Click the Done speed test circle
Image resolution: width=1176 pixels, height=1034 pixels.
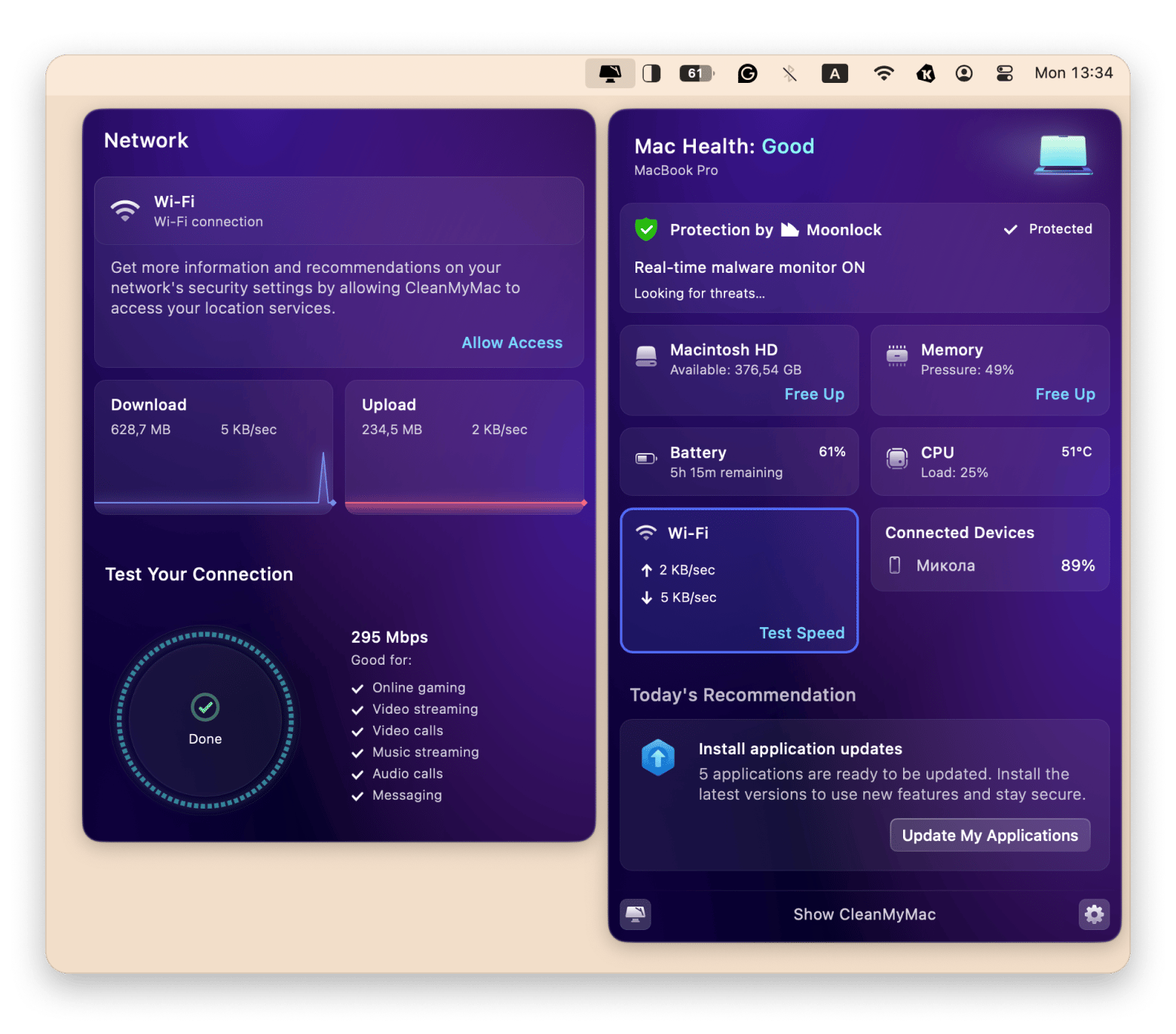(205, 720)
